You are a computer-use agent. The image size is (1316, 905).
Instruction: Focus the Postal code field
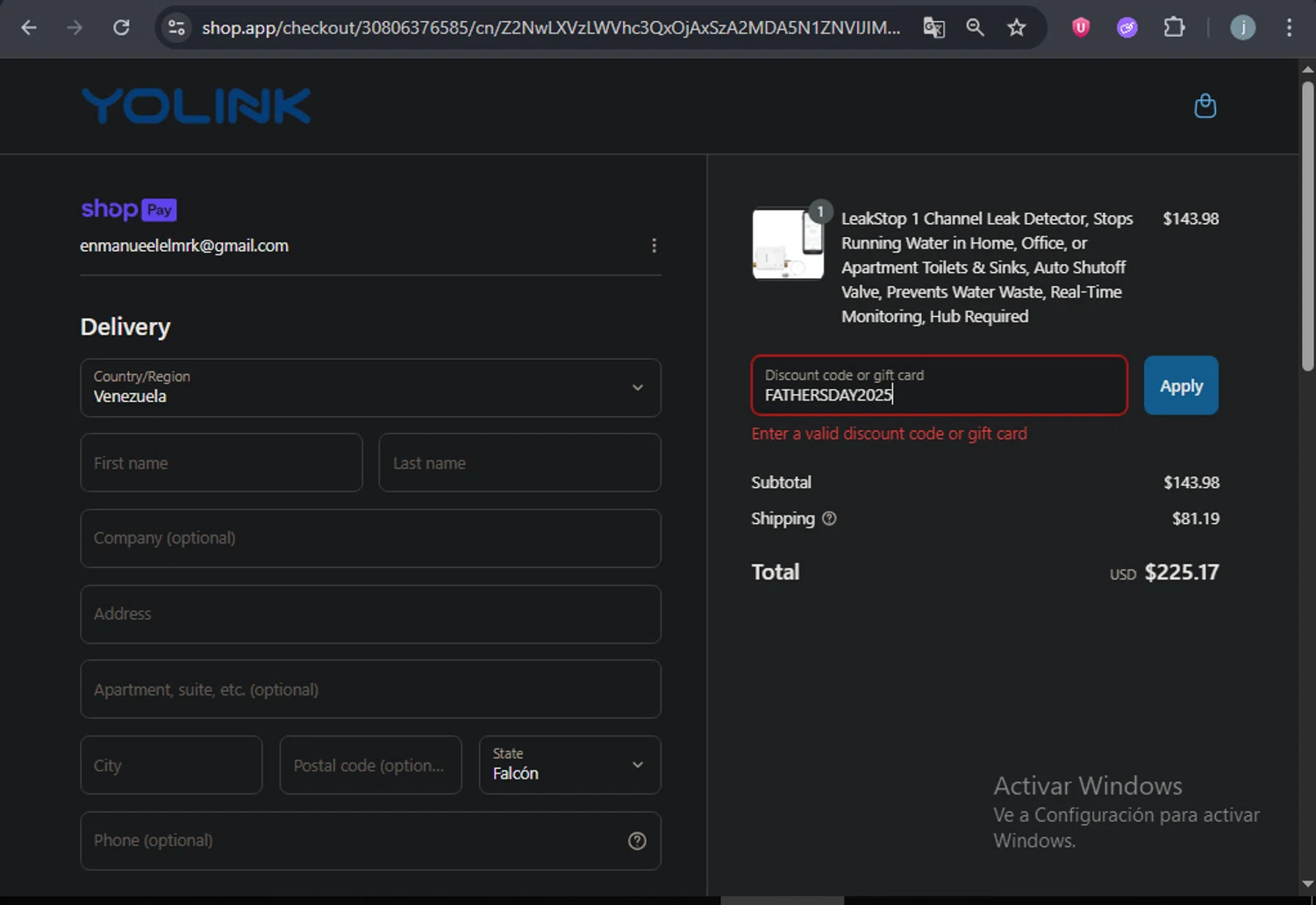click(x=370, y=765)
